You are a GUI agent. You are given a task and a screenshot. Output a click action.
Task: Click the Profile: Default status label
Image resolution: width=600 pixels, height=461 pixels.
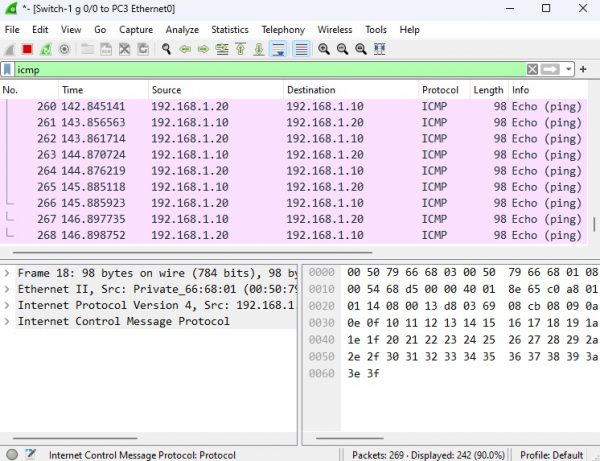[552, 454]
